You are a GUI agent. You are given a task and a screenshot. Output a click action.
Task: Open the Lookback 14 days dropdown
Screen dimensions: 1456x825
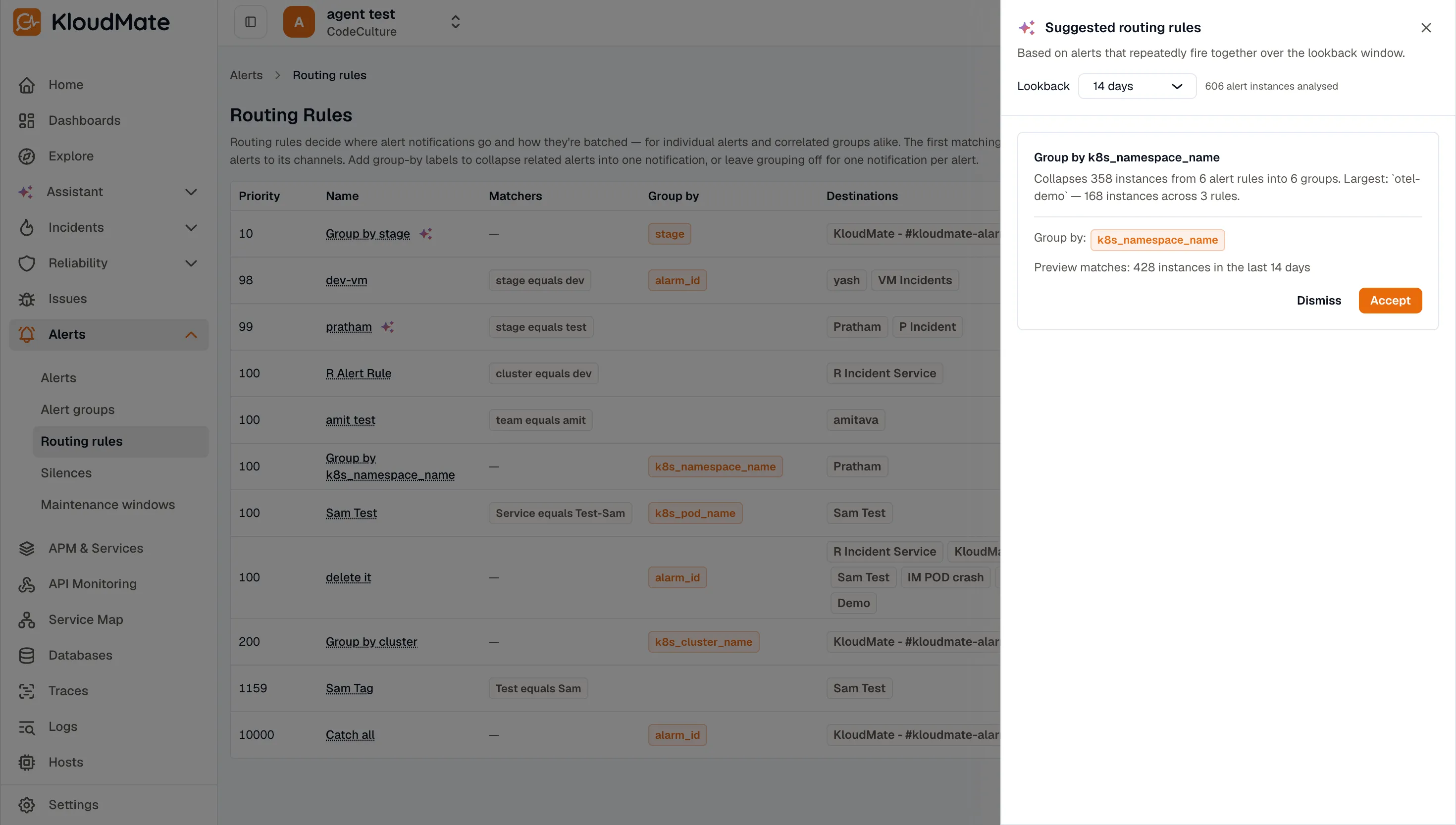click(1137, 86)
